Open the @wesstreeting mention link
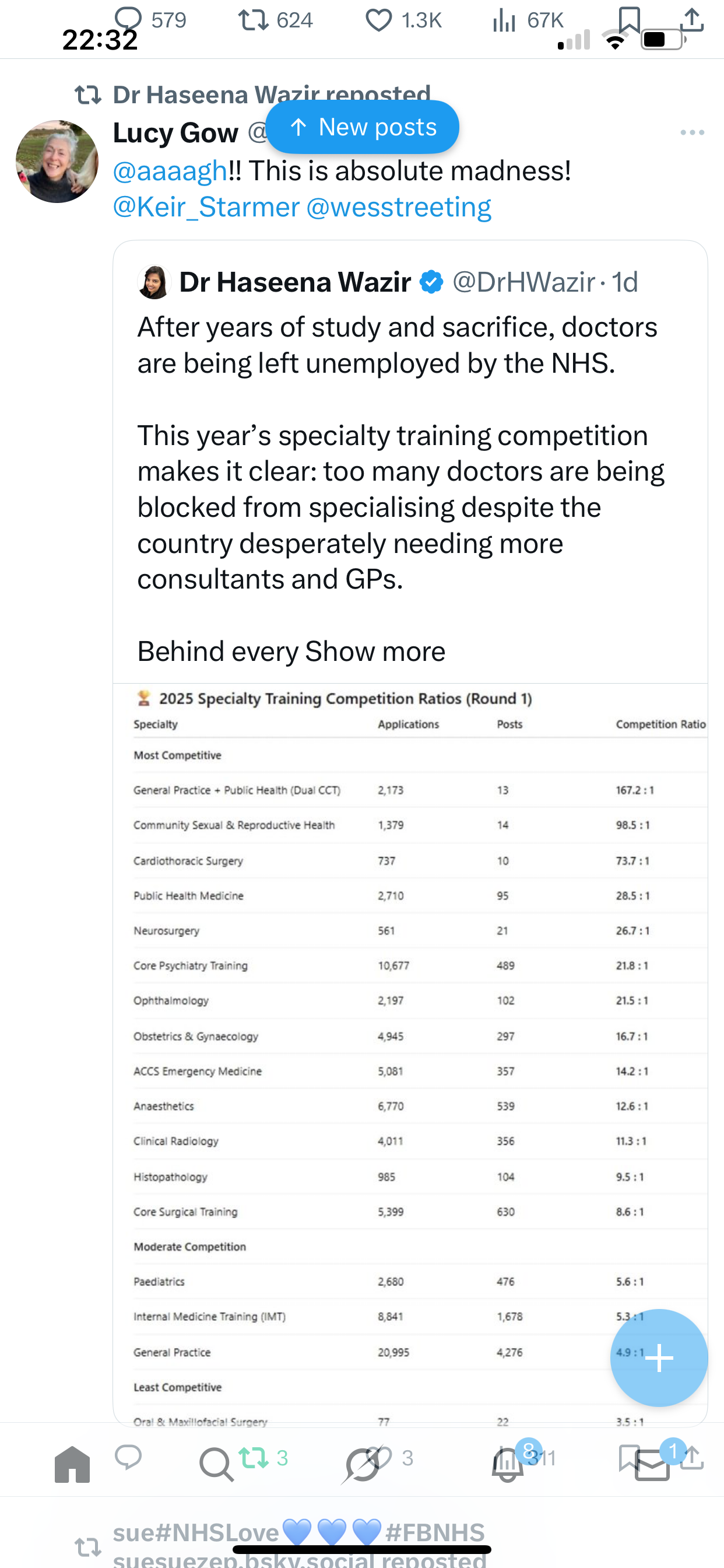This screenshot has height=1568, width=724. coord(399,208)
